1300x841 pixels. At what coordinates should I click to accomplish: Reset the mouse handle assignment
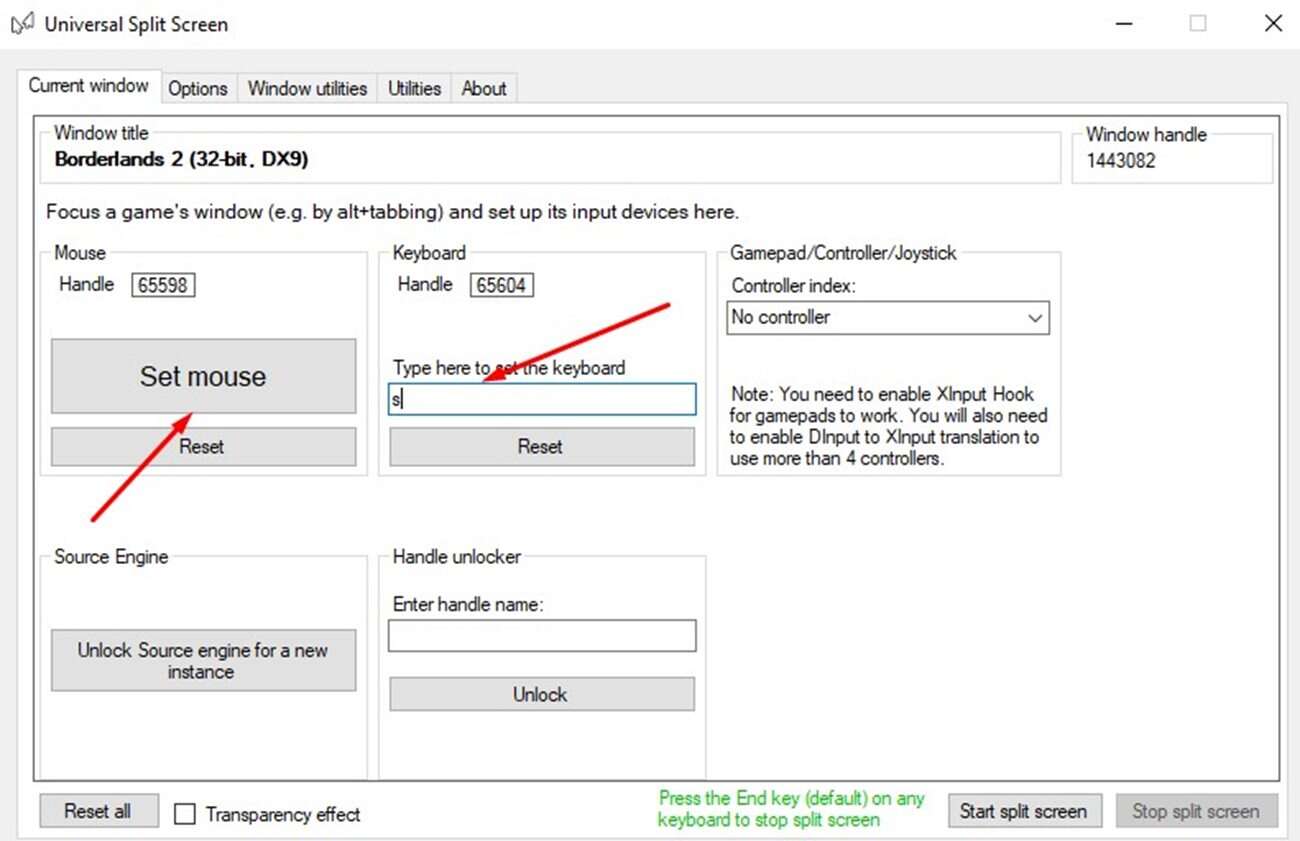coord(203,447)
